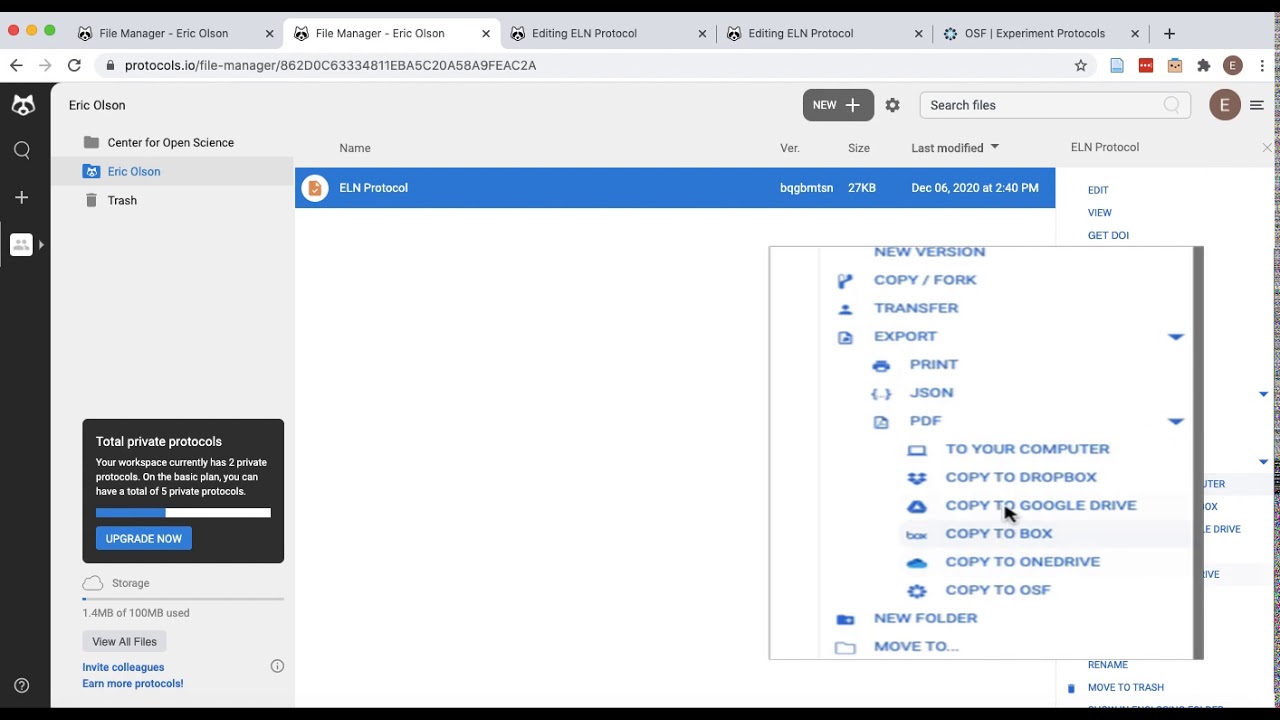The image size is (1280, 720).
Task: Collapse PDF arrow in the magnified menu
Action: pos(1176,422)
